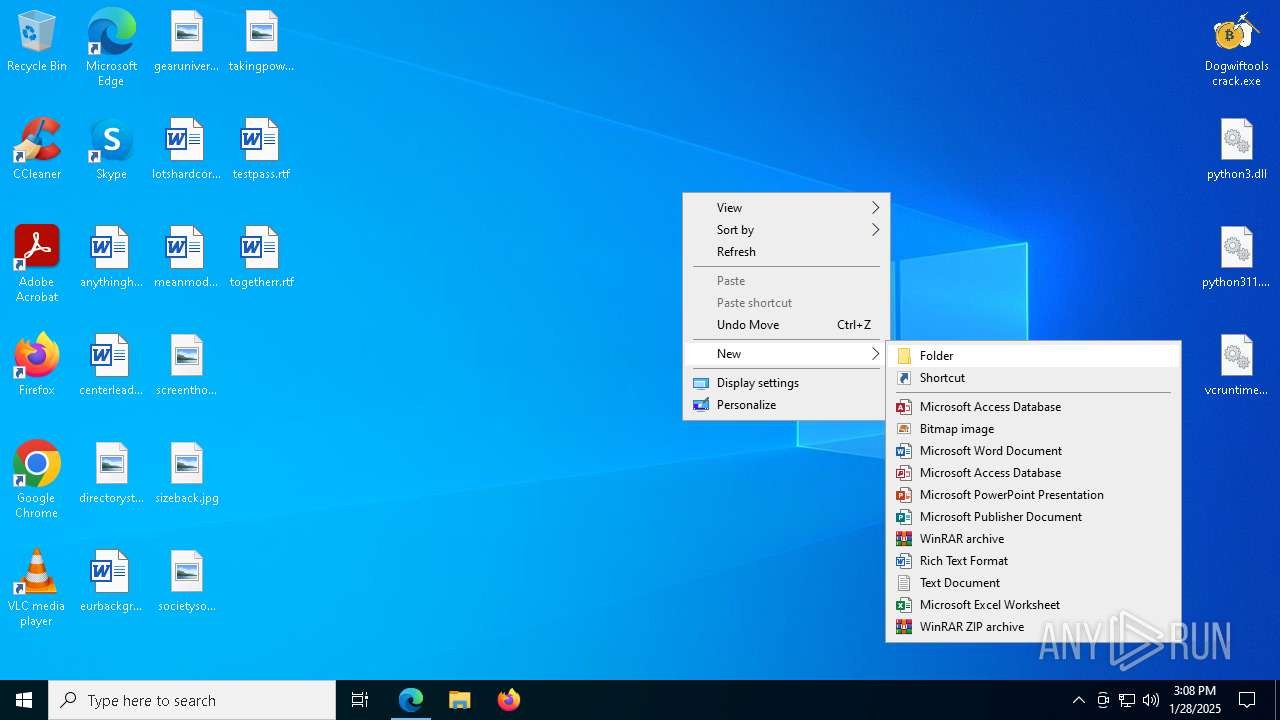
Task: Create new Microsoft Publisher Document
Action: (x=1033, y=517)
